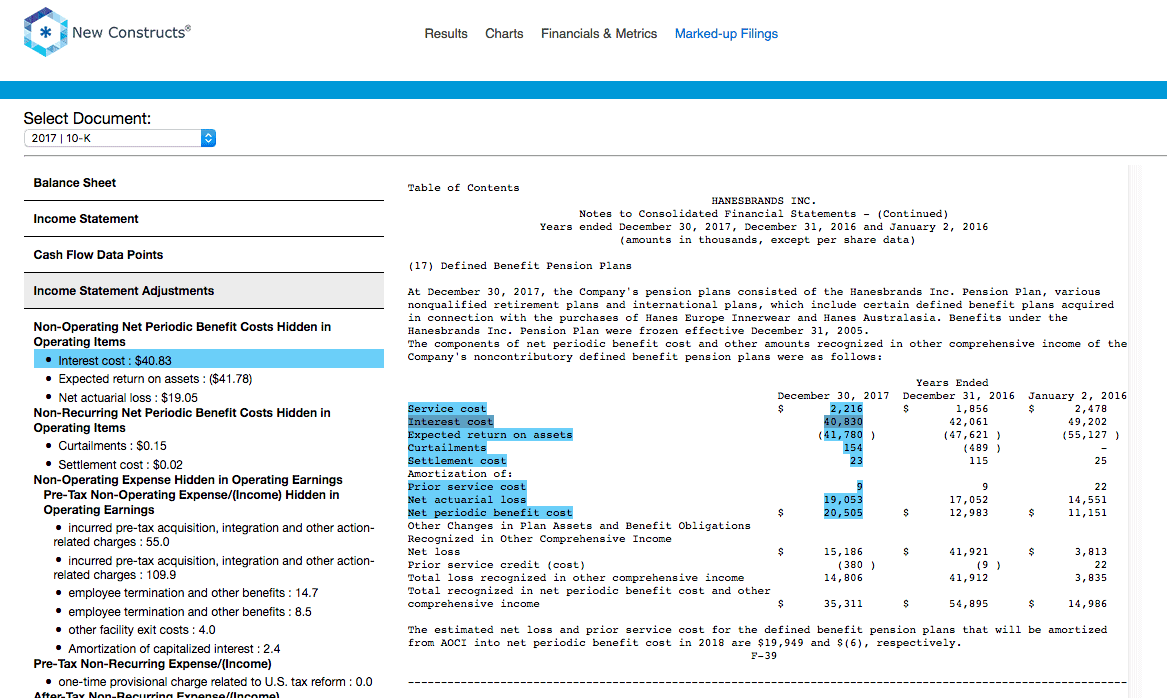Click the New Constructs hexagon logo
The height and width of the screenshot is (698, 1167).
click(x=45, y=32)
